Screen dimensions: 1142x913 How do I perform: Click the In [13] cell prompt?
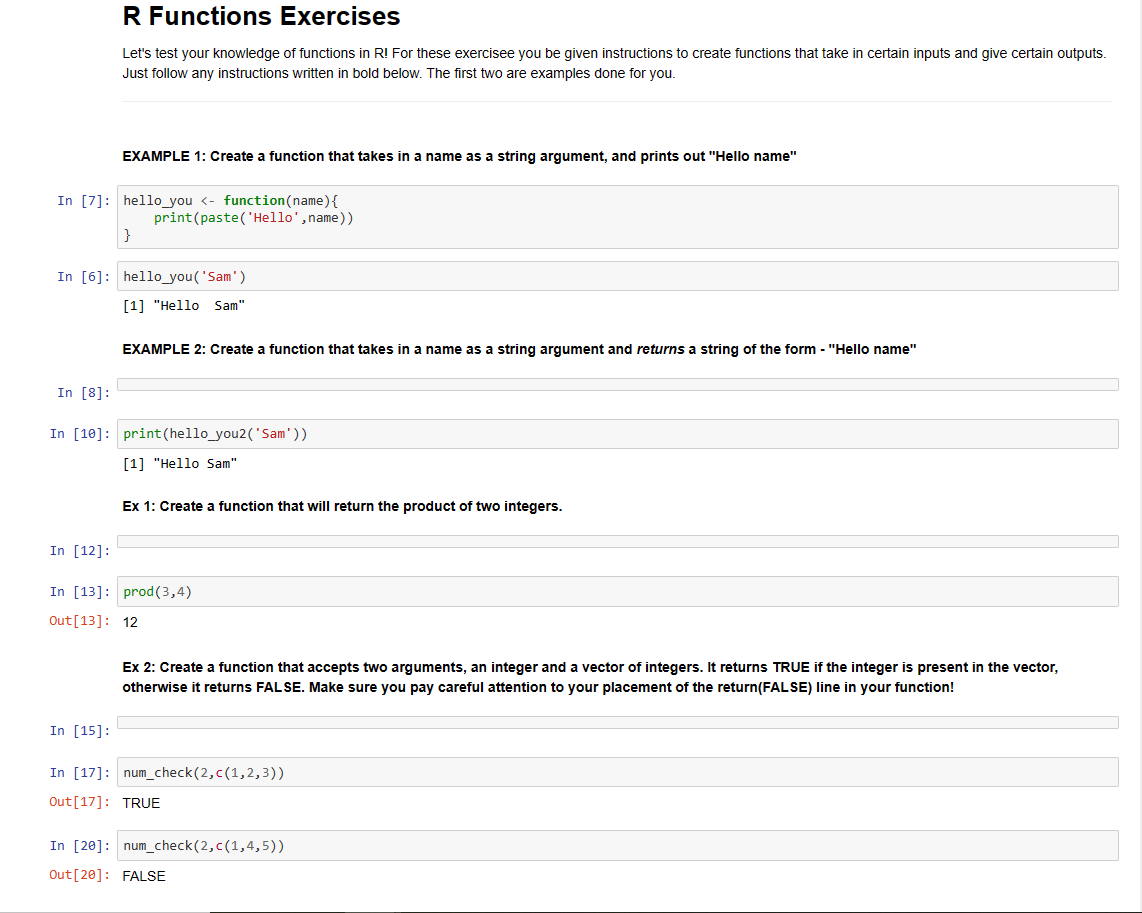[x=79, y=592]
